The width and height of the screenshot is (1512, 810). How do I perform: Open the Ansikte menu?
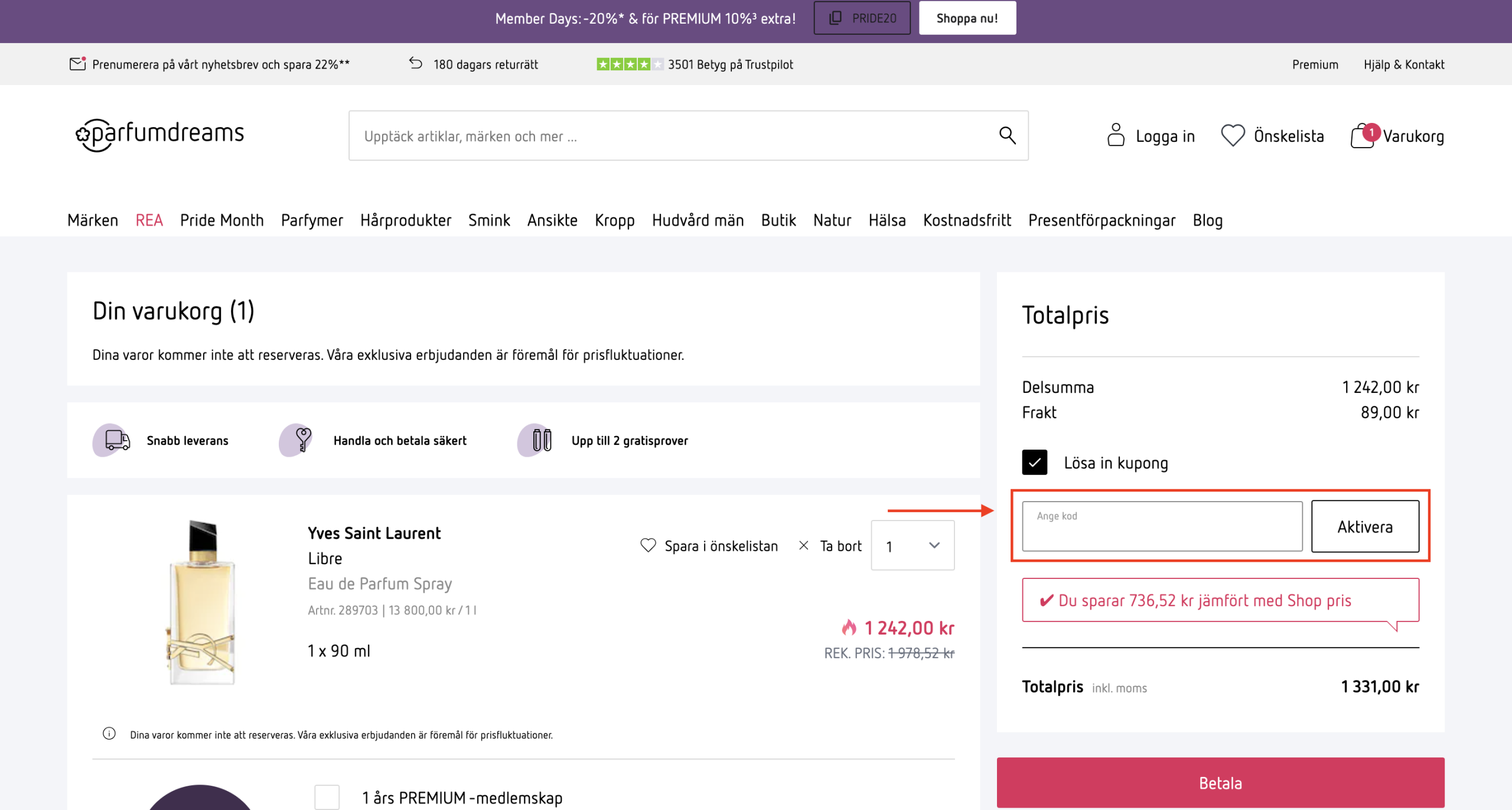[x=552, y=220]
